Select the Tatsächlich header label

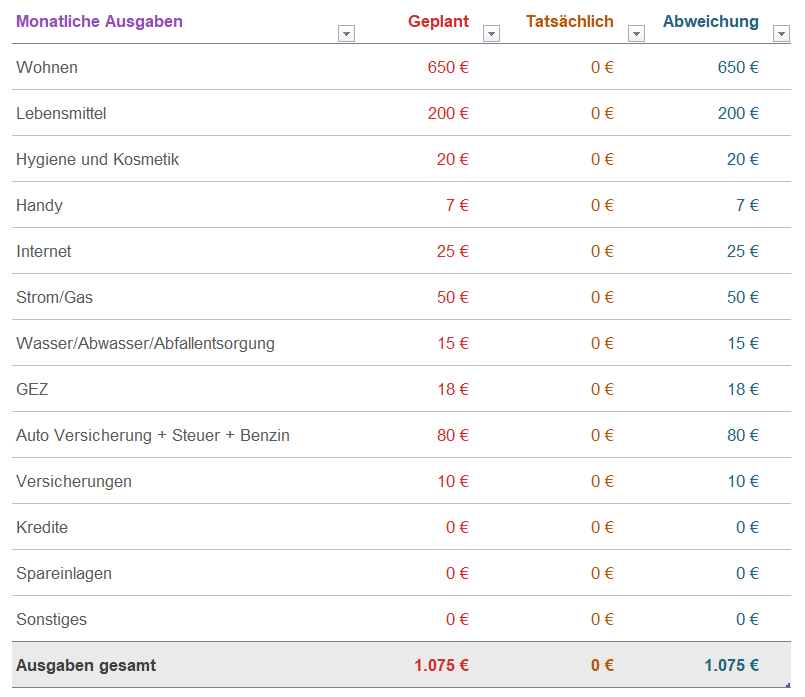point(569,21)
